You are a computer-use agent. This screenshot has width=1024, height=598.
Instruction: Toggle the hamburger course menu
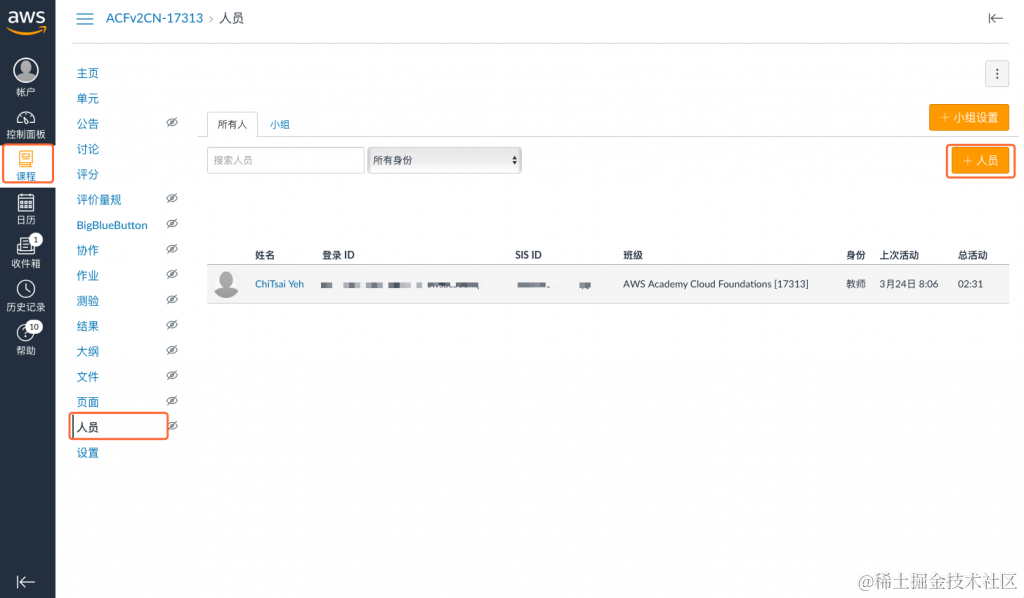85,19
